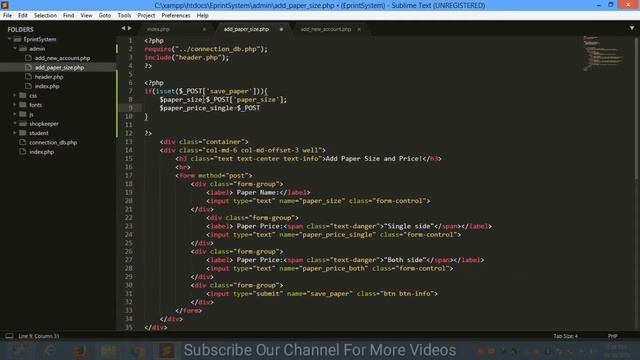
Task: Click the isset call on line 7
Action: (165, 91)
